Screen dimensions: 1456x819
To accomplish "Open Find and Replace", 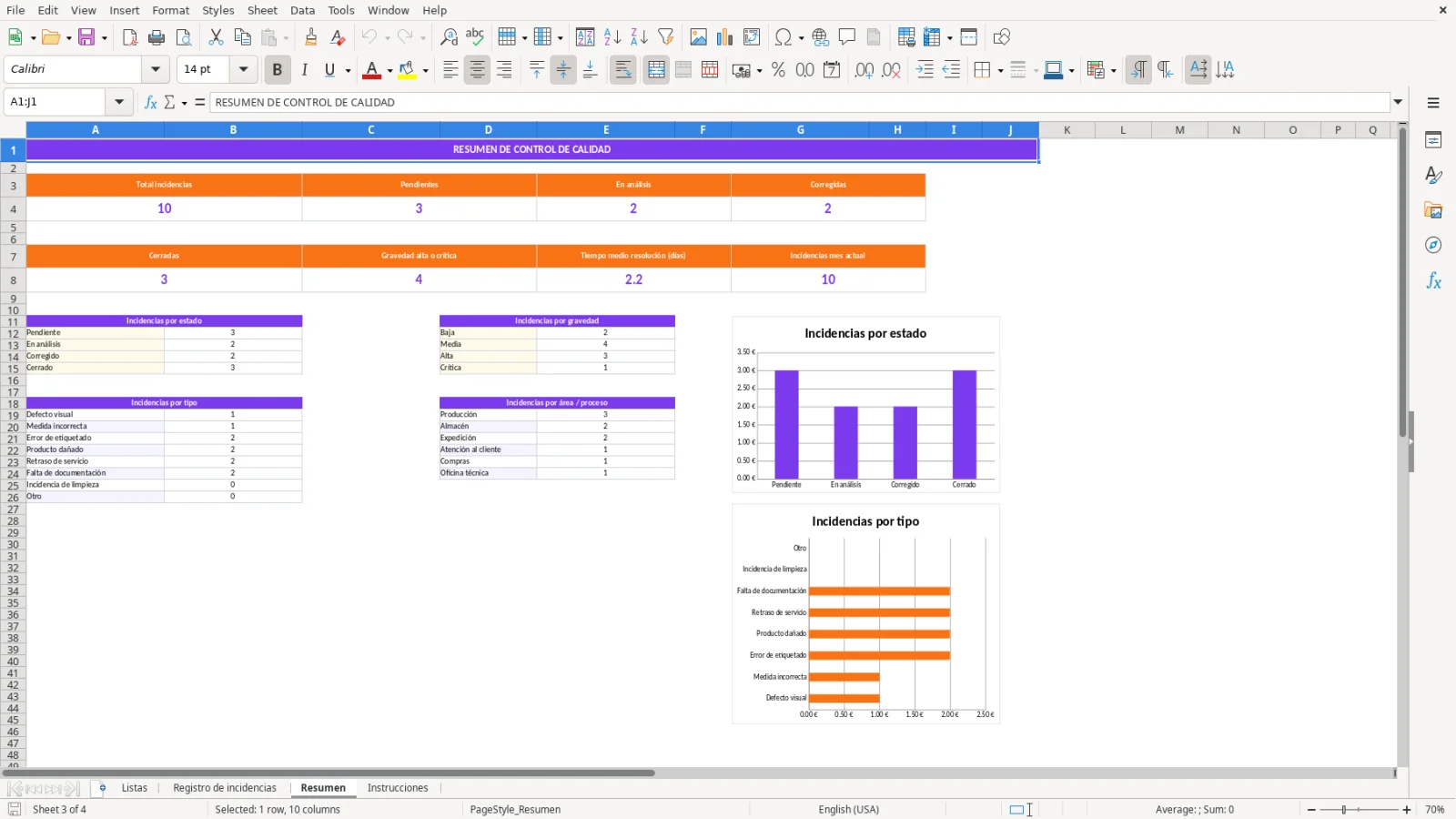I will click(x=449, y=37).
